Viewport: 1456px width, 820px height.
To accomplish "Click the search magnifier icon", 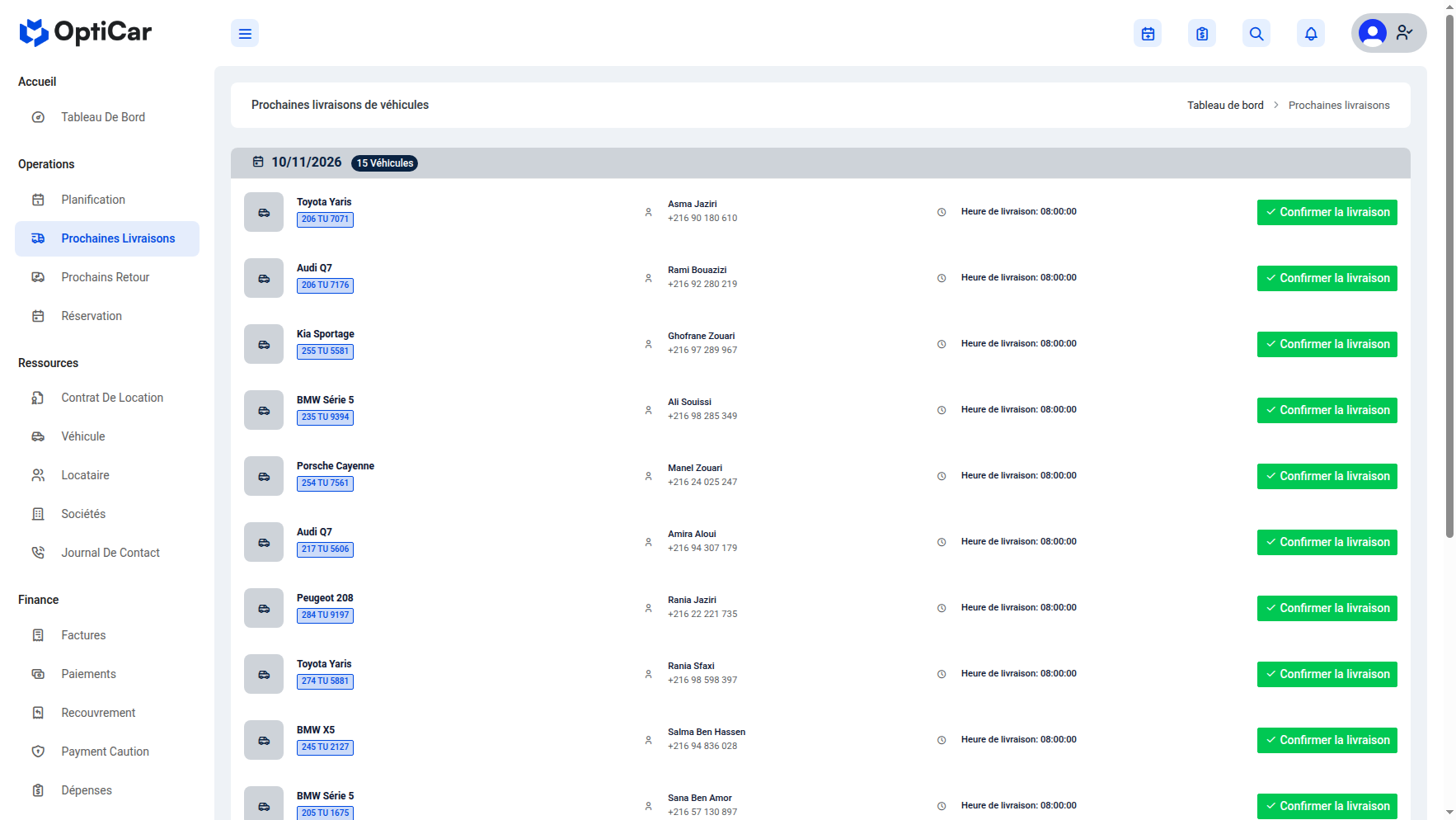I will pos(1256,34).
